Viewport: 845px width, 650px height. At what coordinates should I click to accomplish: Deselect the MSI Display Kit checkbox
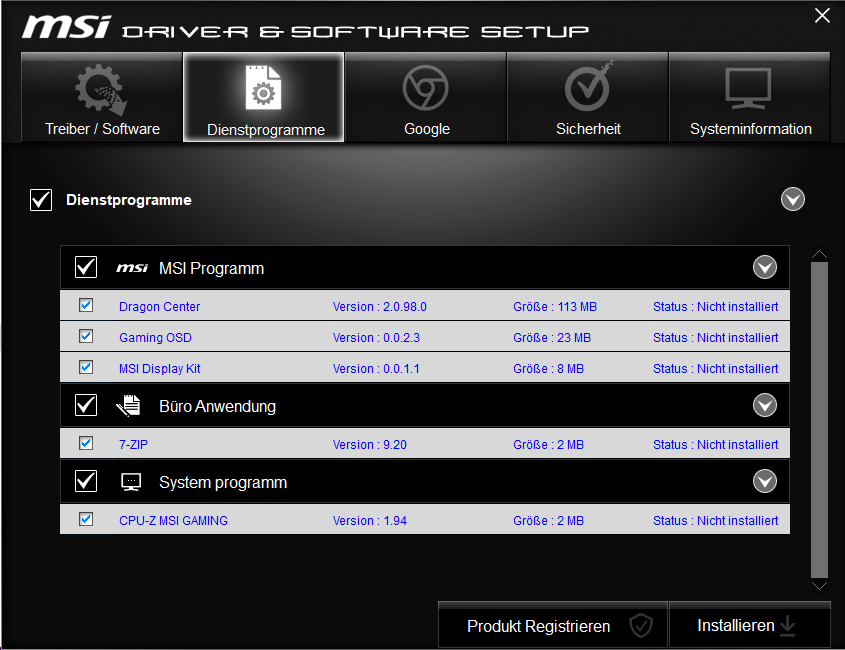[86, 368]
